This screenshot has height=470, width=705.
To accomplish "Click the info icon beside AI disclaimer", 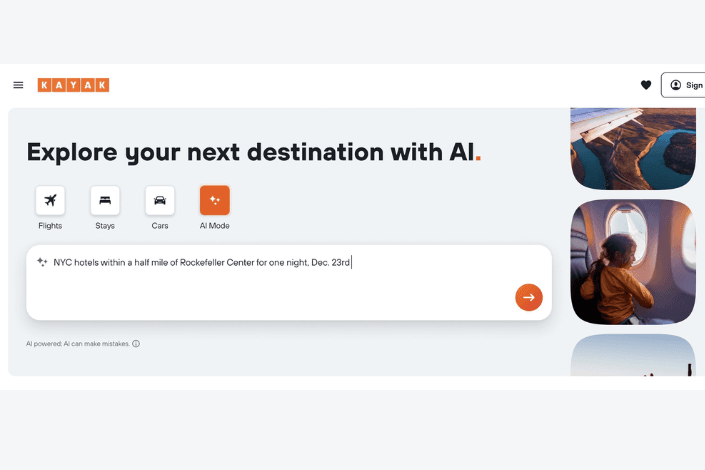I will coord(136,344).
